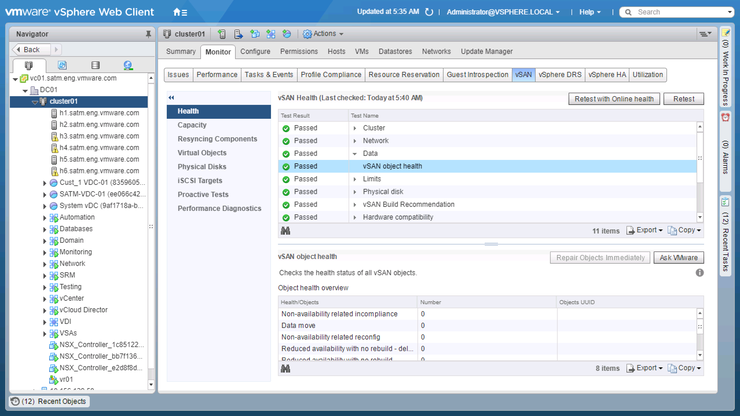Click the Recent Objects clock icon
This screenshot has height=416, width=740.
click(15, 401)
